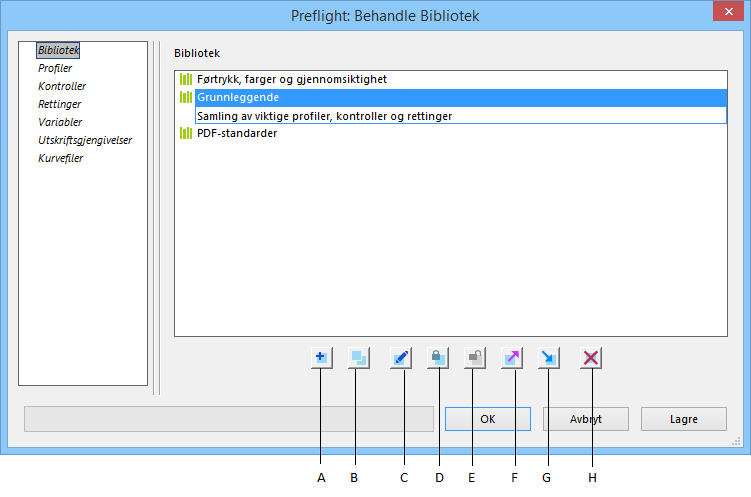Select the highlighted Grunnleggende library
The width and height of the screenshot is (751, 497).
pos(238,97)
